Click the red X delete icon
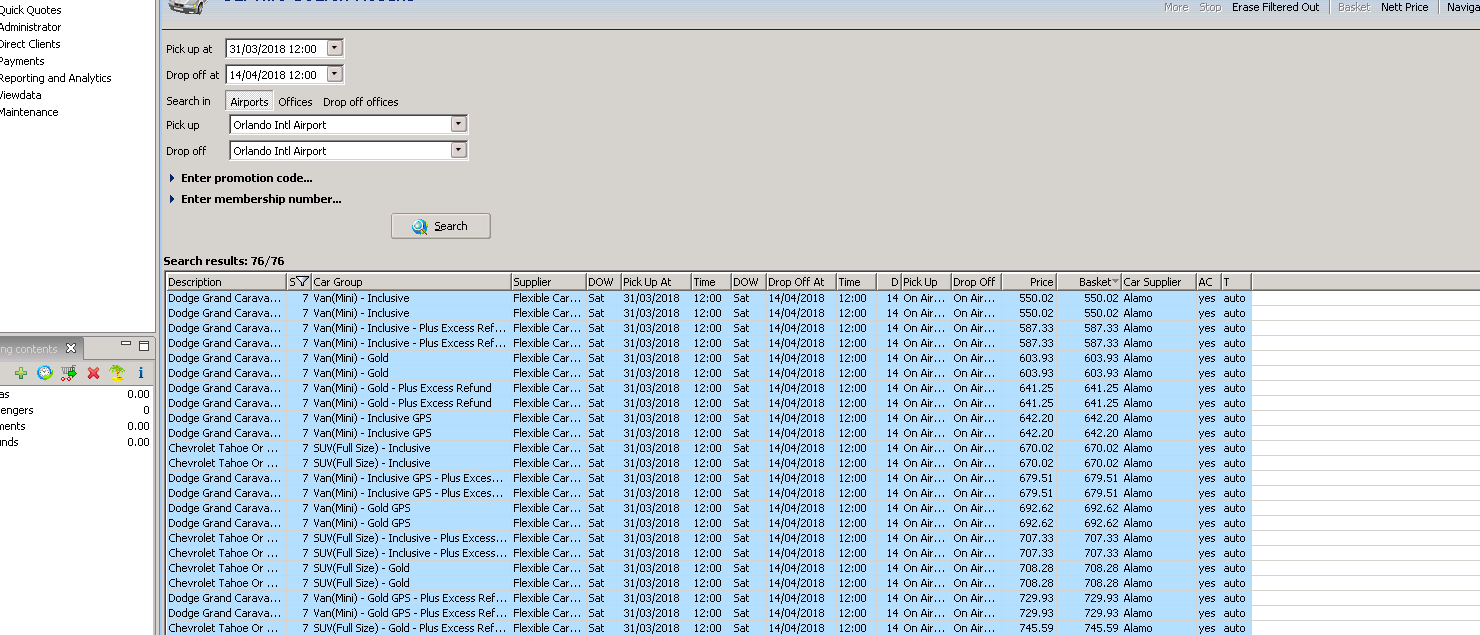This screenshot has width=1480, height=635. click(x=93, y=373)
